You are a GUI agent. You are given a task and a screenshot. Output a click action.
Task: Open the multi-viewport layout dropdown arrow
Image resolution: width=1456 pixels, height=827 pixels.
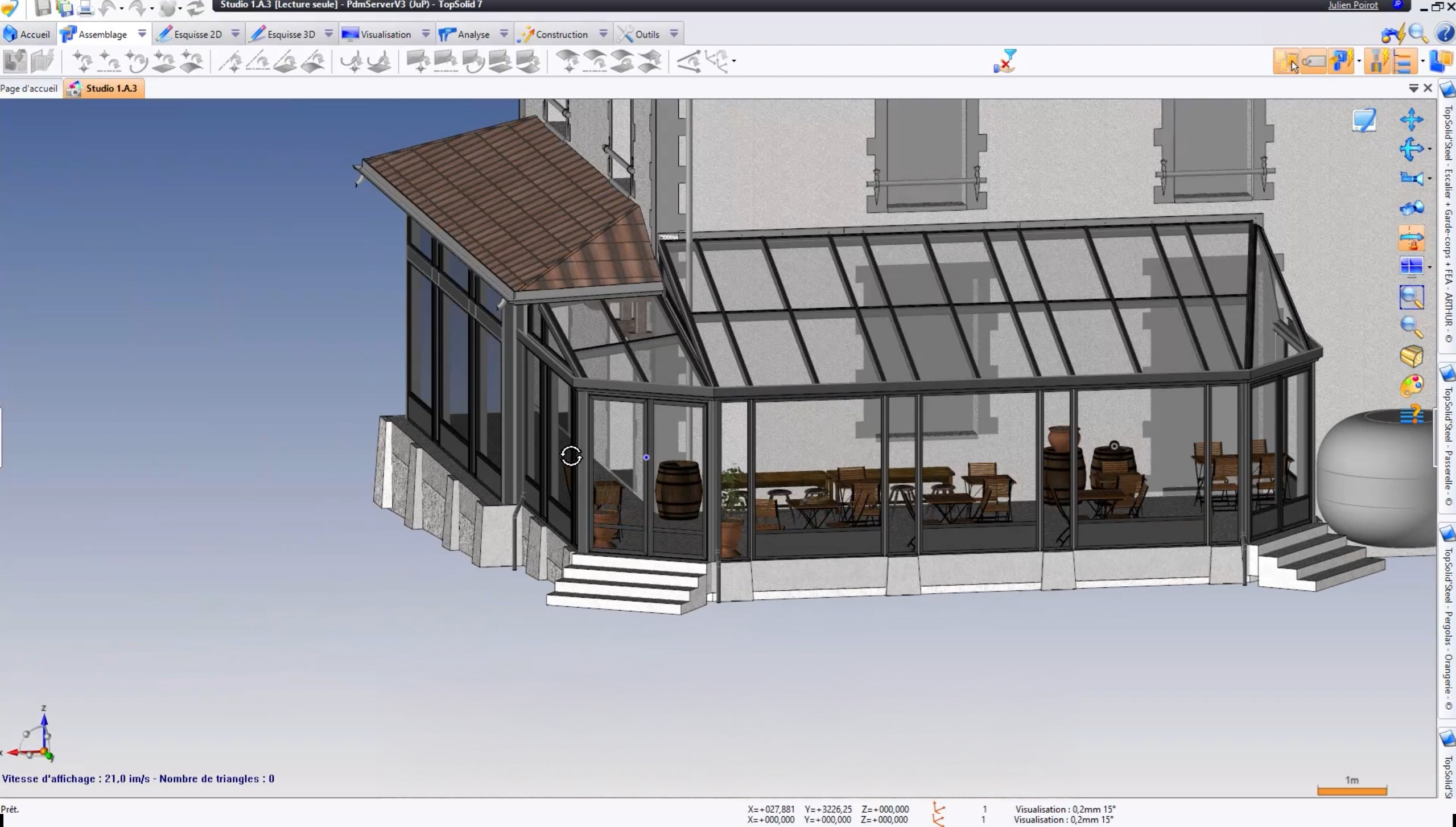[x=1430, y=268]
